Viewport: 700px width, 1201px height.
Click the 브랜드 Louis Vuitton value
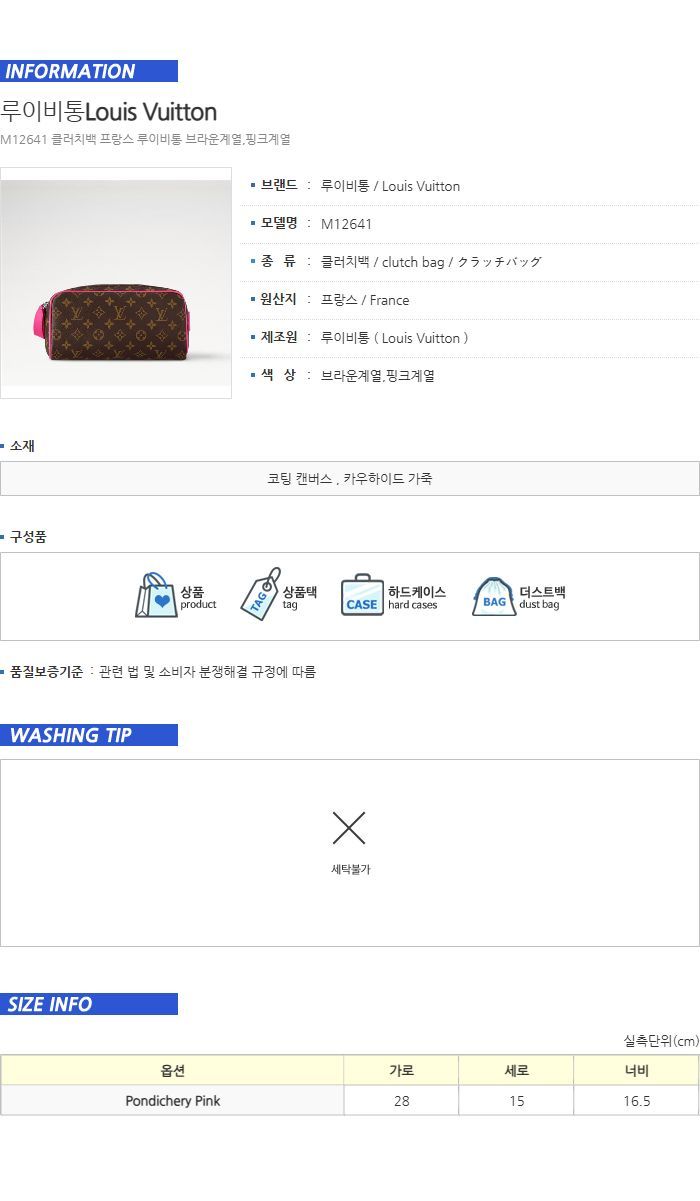pos(390,186)
